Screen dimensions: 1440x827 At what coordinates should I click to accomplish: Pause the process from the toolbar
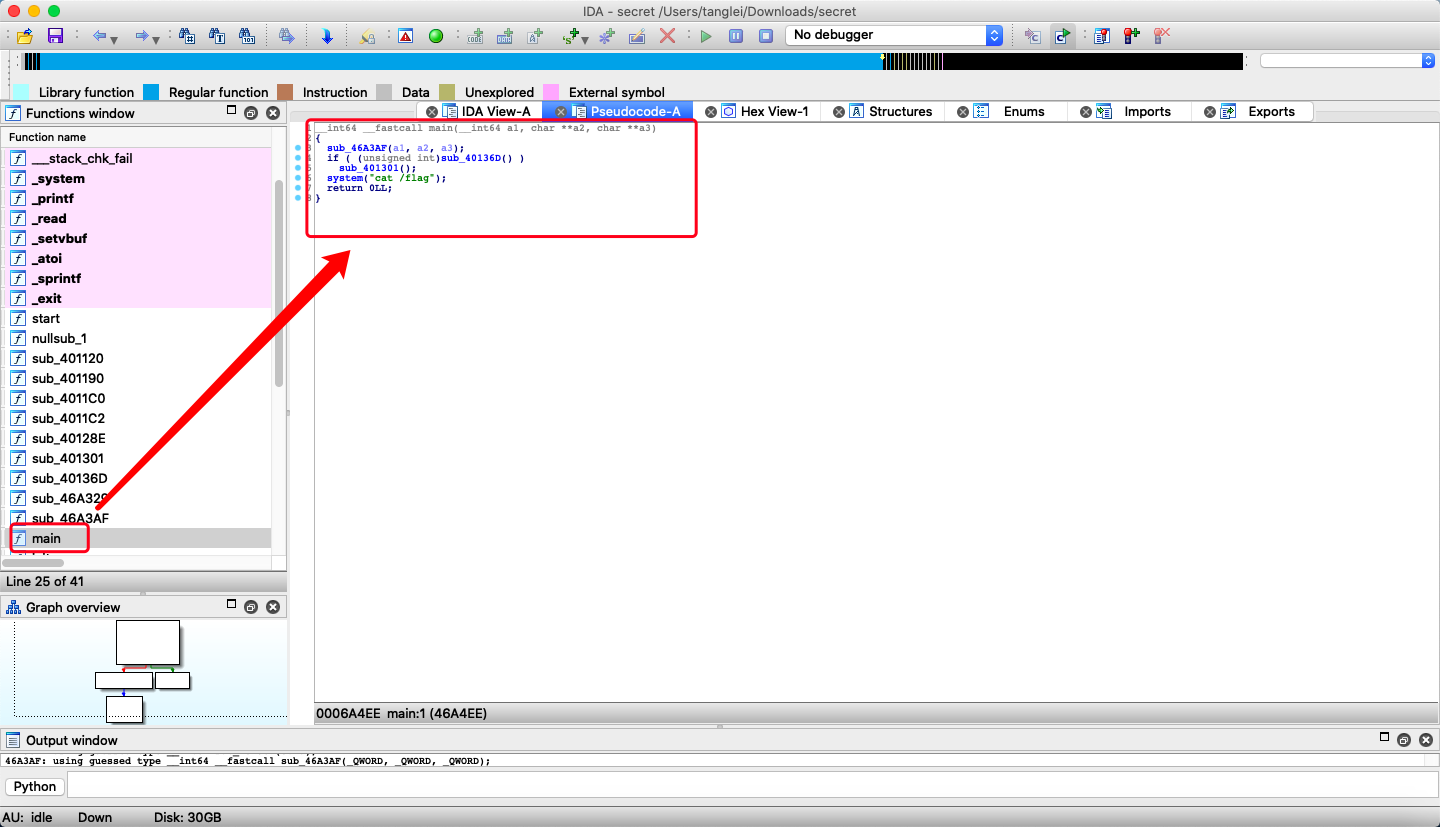coord(736,36)
